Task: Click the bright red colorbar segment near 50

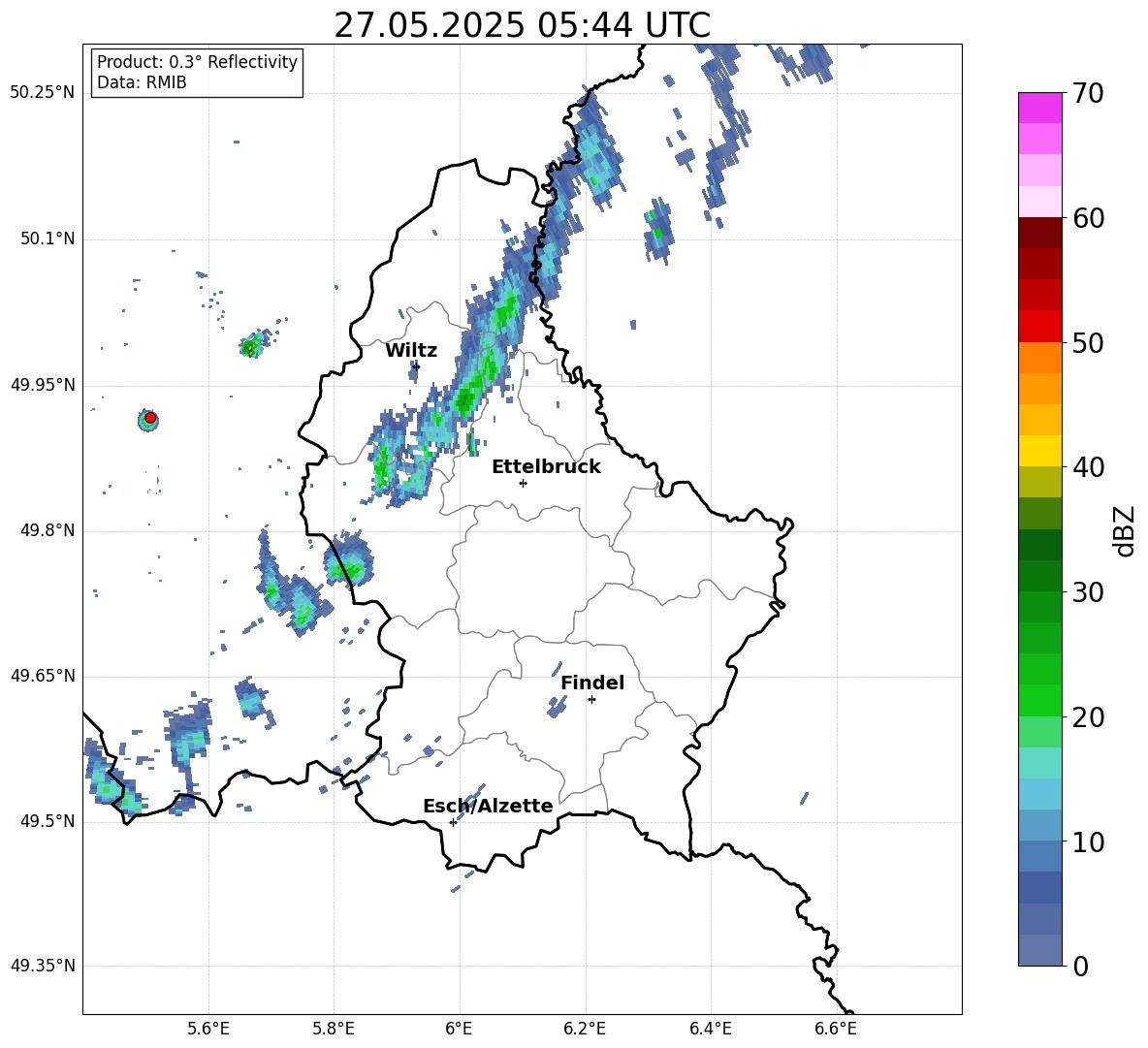Action: (x=1039, y=327)
